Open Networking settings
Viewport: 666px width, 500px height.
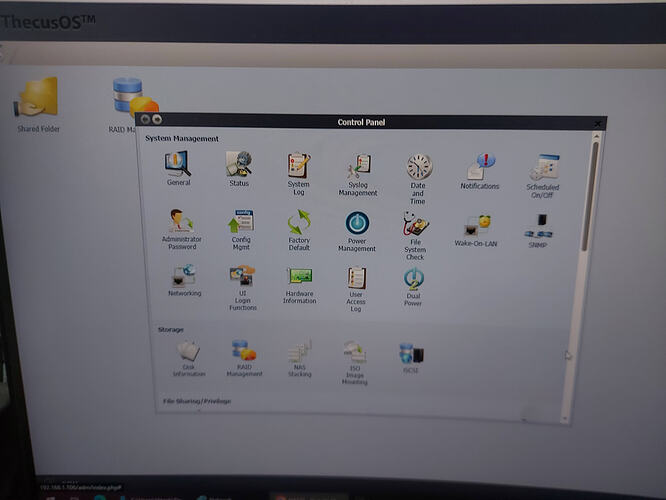pos(184,275)
